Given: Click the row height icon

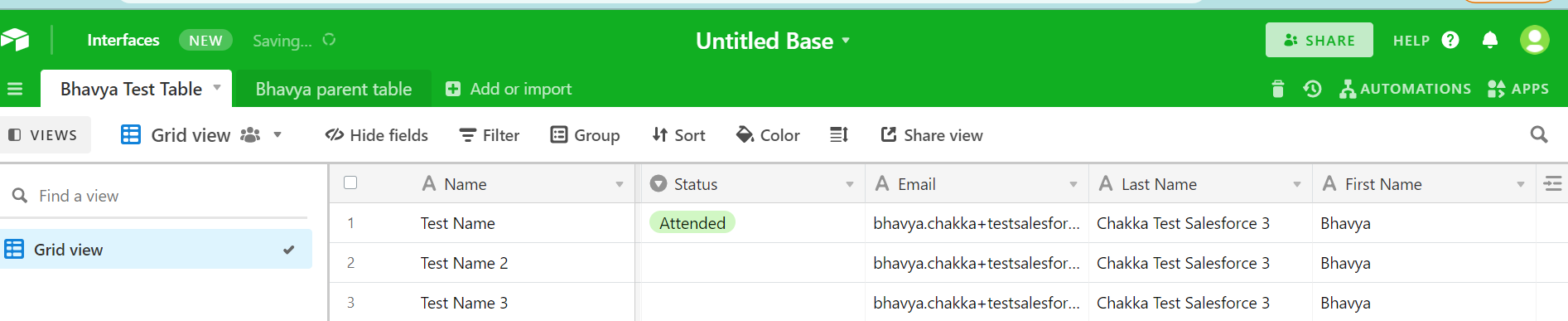Looking at the screenshot, I should [839, 134].
